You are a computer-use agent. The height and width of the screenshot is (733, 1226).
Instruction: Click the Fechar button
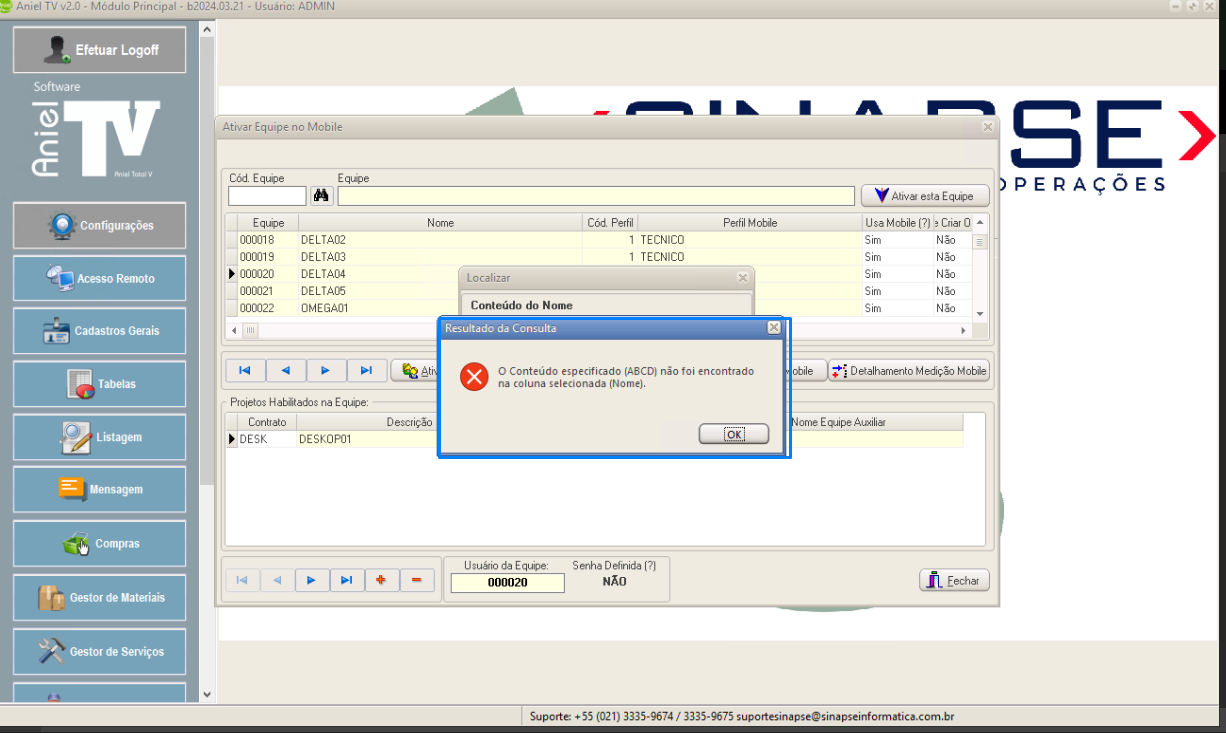(x=954, y=581)
